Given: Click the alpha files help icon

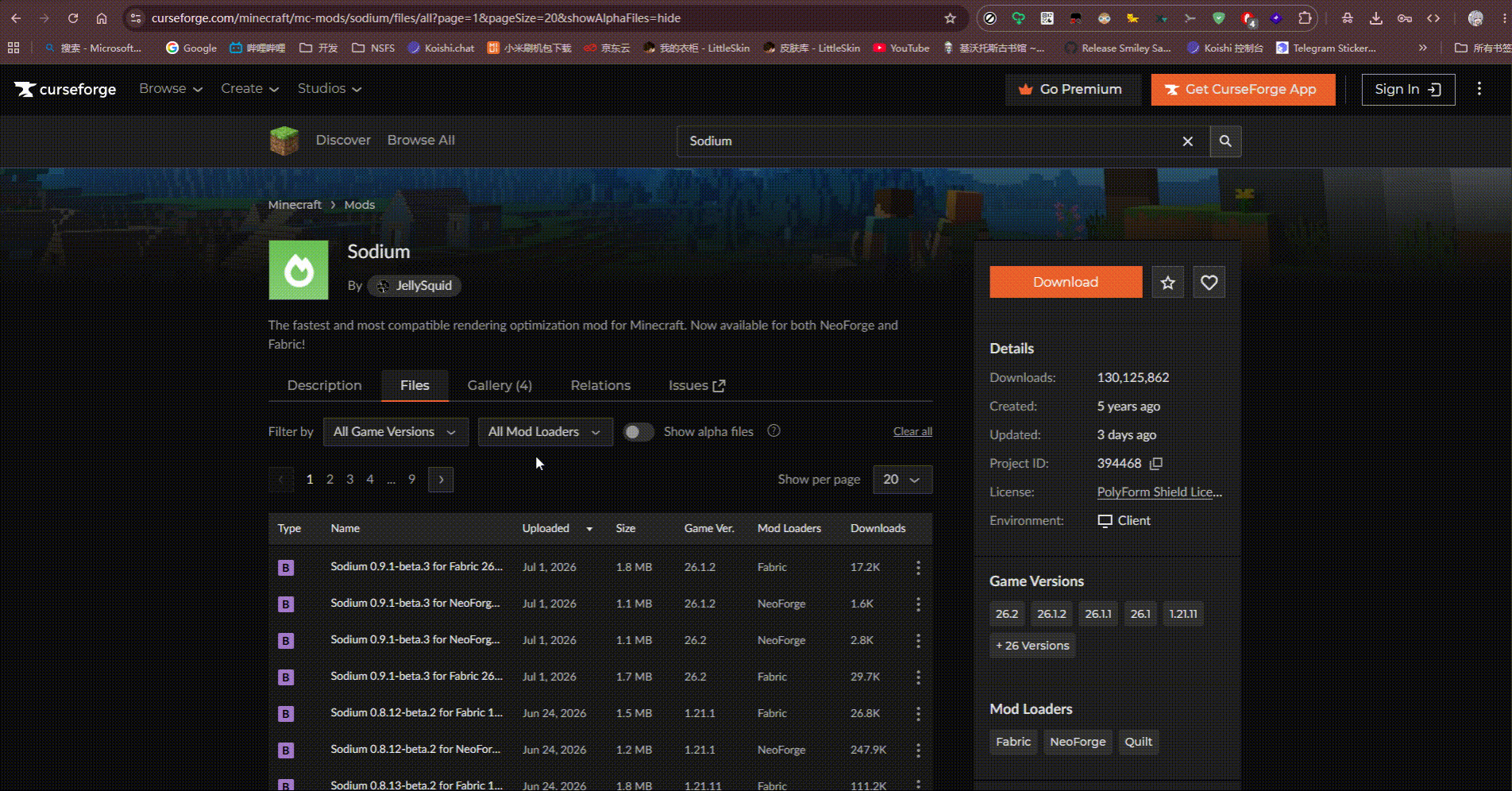Looking at the screenshot, I should coord(773,431).
